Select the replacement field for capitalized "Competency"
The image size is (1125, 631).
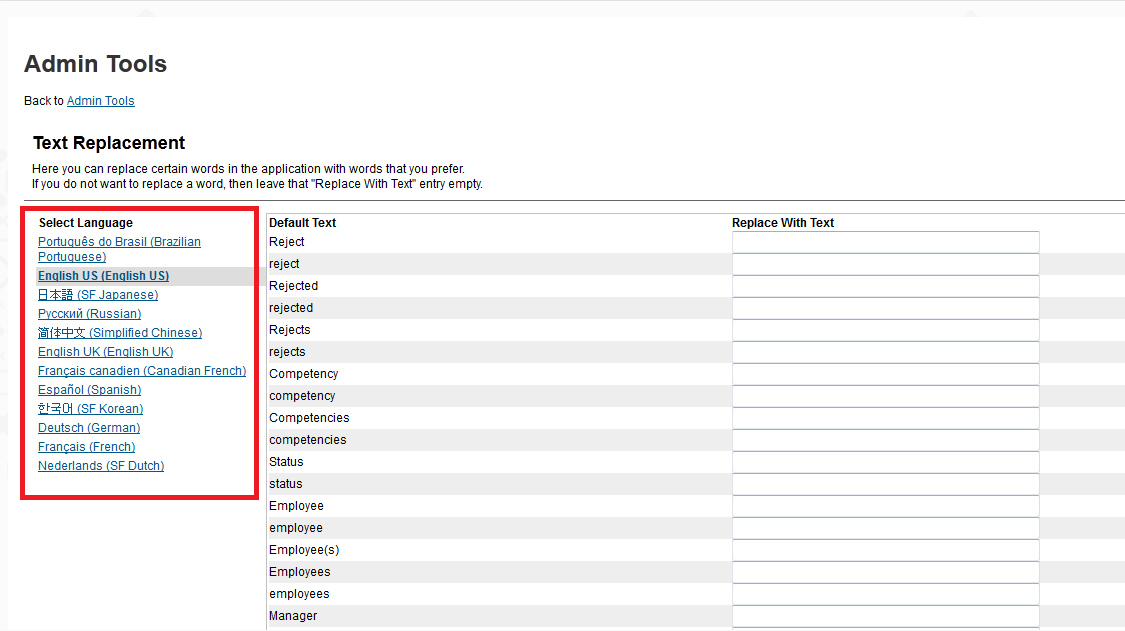point(885,374)
